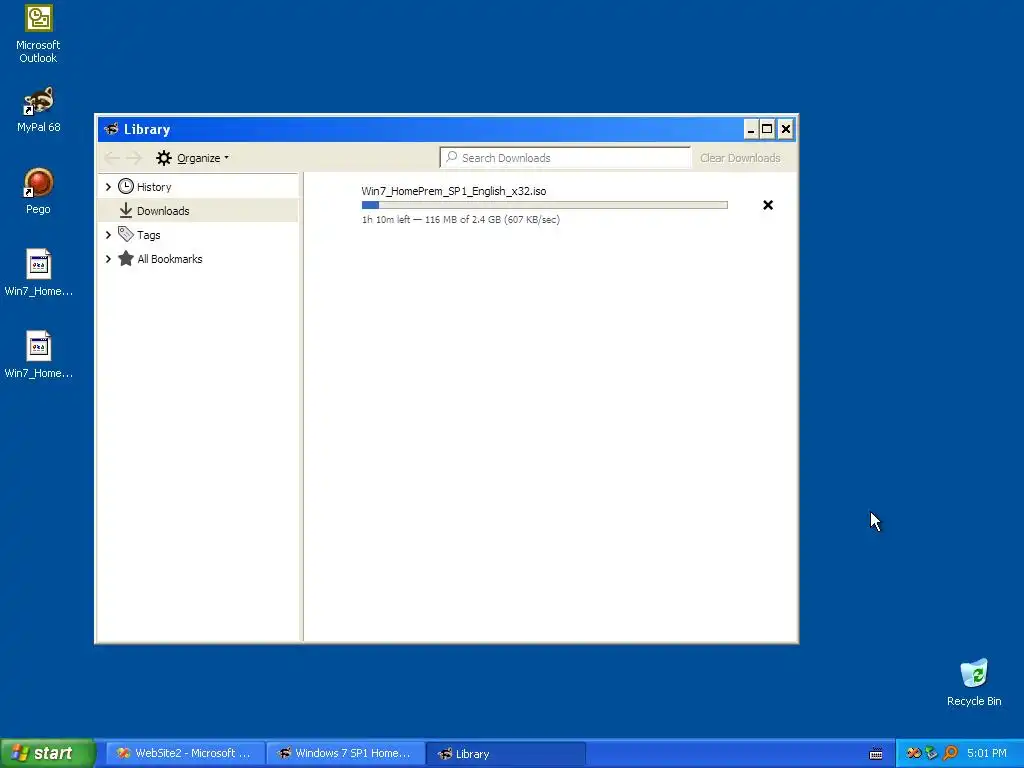This screenshot has height=768, width=1024.
Task: Select History label in sidebar
Action: (x=154, y=187)
